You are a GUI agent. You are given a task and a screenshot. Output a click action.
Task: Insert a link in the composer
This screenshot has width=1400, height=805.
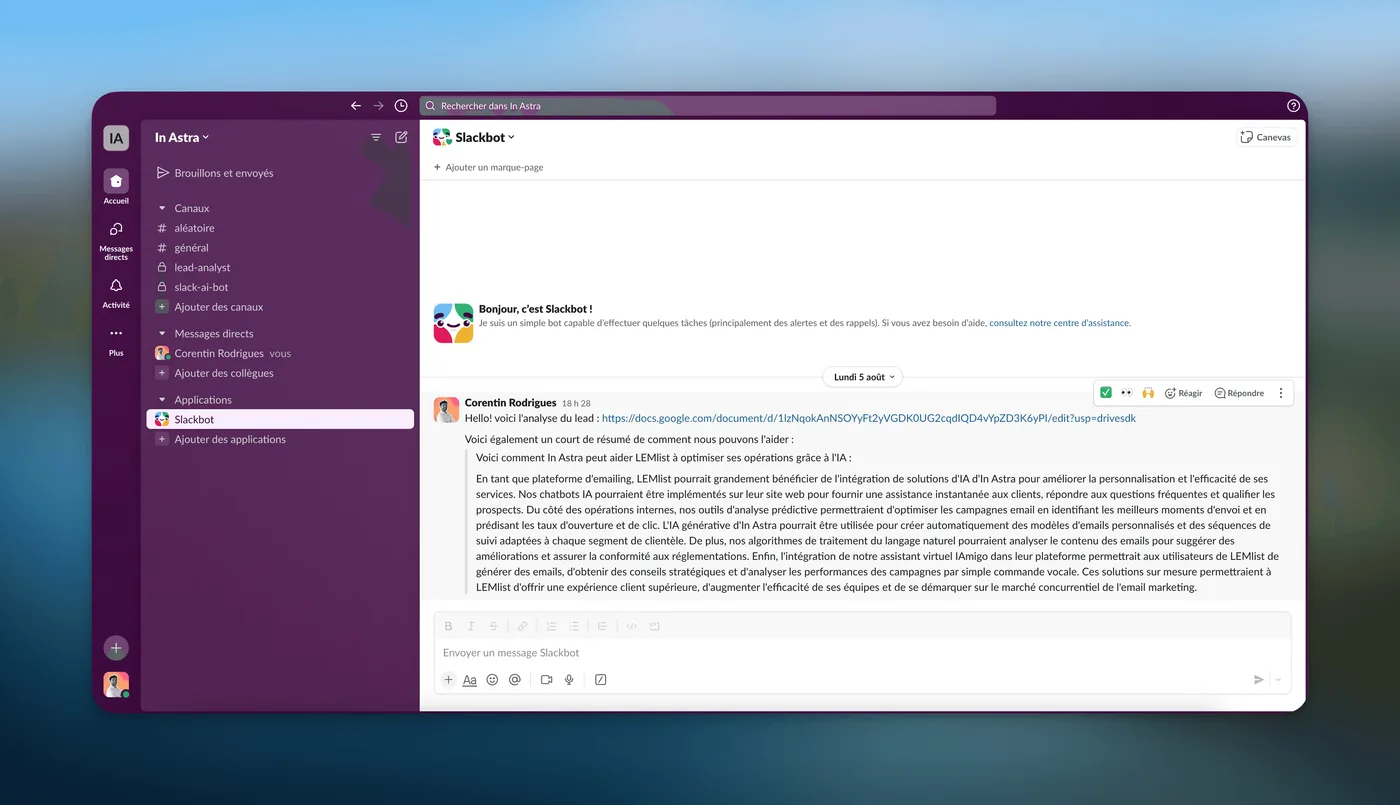(522, 626)
